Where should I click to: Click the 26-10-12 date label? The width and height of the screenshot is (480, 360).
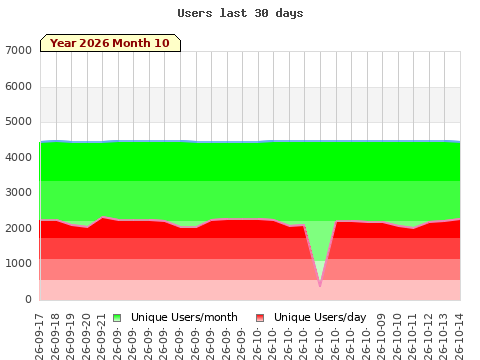[428, 336]
